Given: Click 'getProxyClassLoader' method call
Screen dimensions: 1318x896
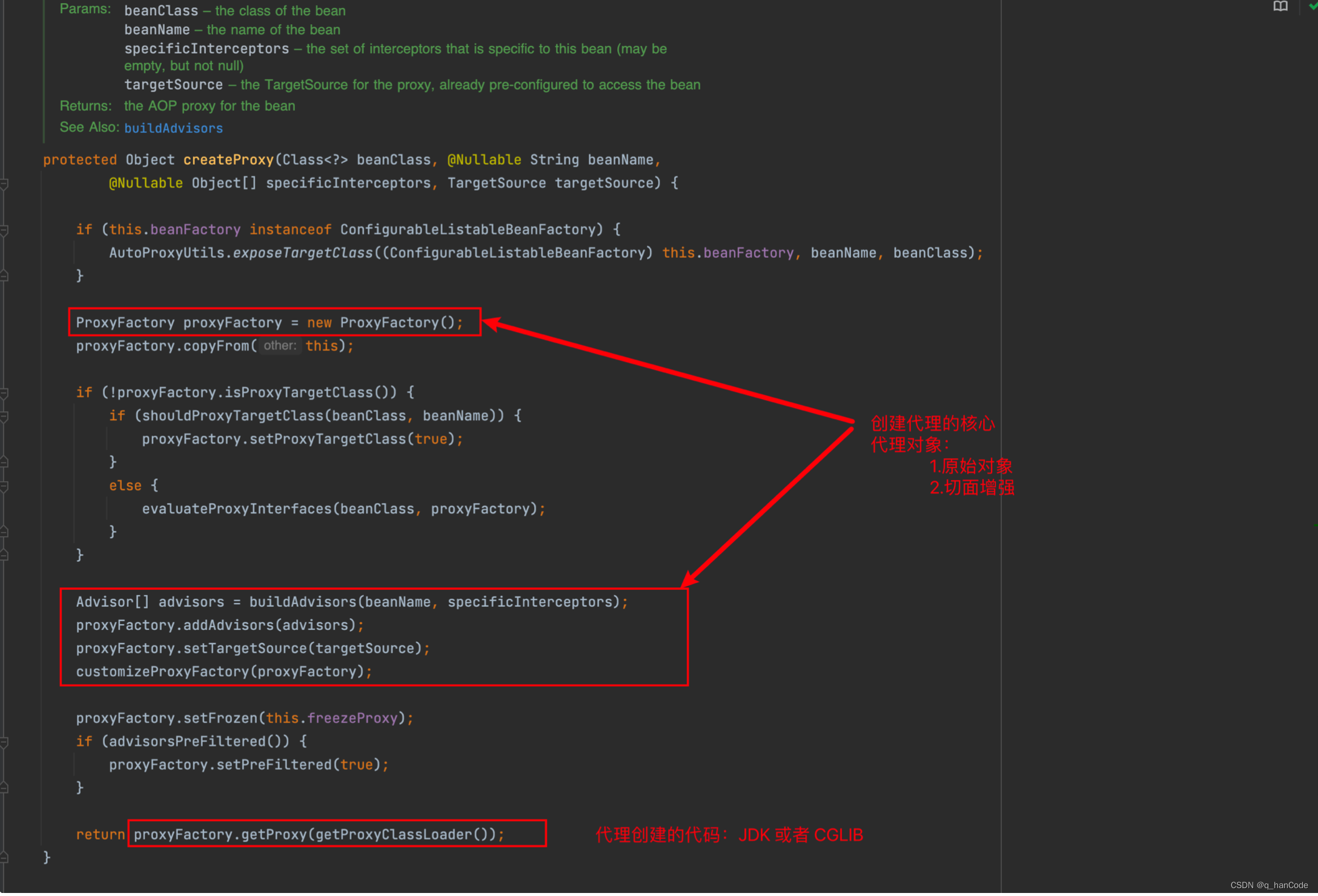Looking at the screenshot, I should point(394,834).
